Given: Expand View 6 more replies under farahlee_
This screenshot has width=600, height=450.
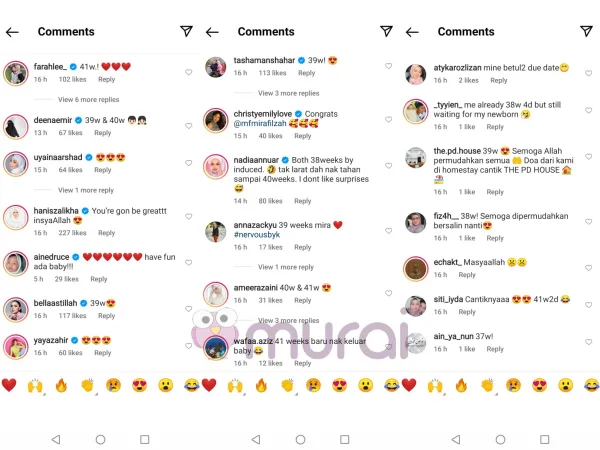Looking at the screenshot, I should [x=88, y=99].
